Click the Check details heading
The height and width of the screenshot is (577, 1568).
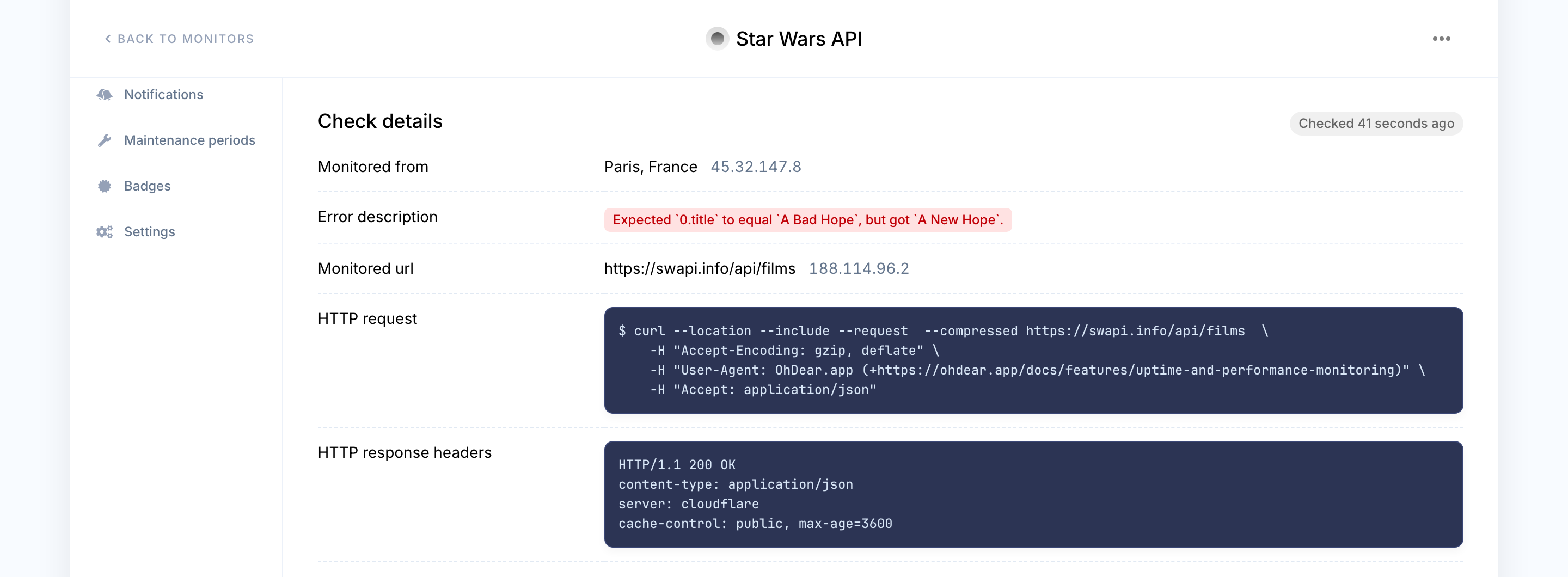(380, 121)
